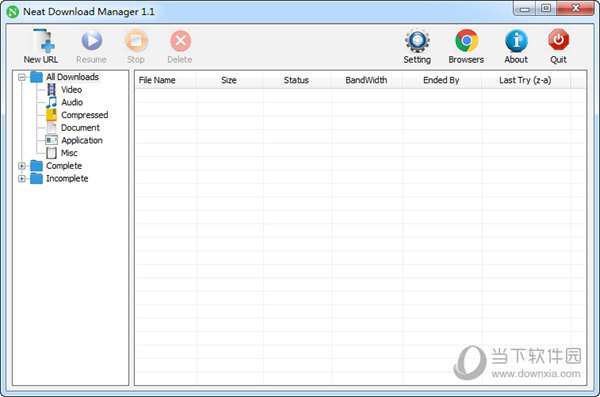The image size is (600, 397).
Task: Click the Resume play icon
Action: (92, 41)
